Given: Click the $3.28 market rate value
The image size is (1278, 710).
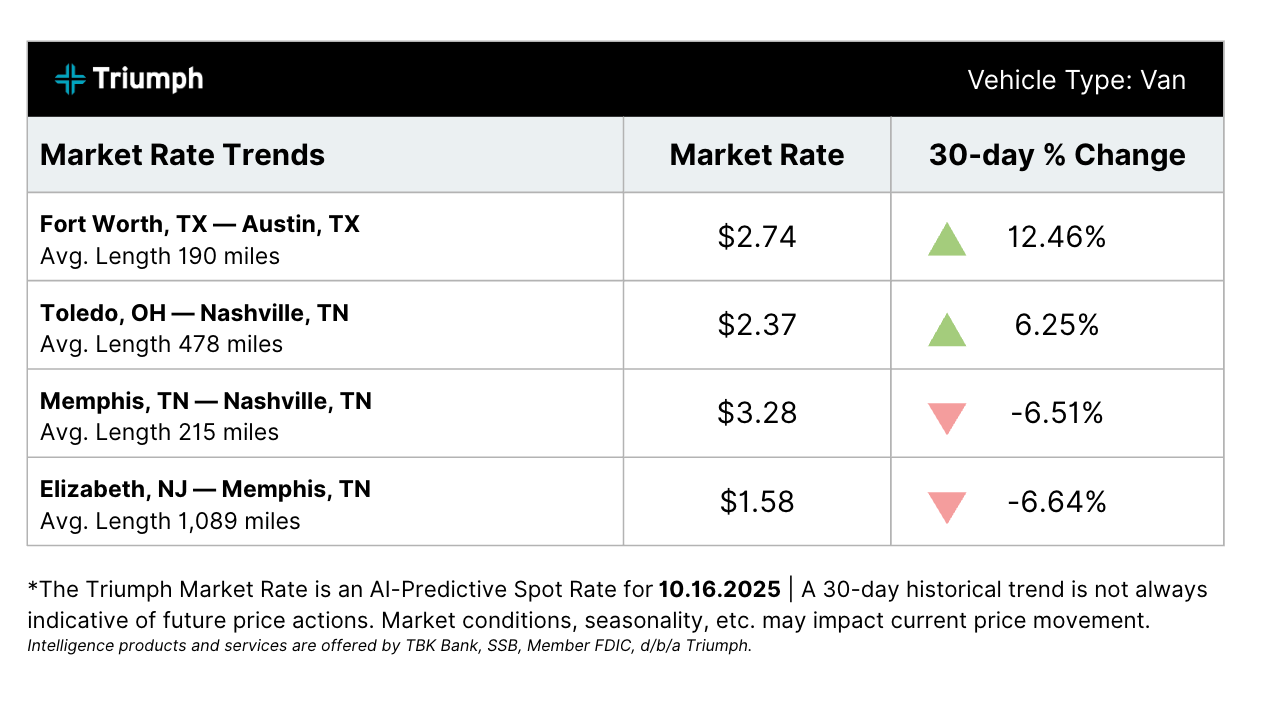Looking at the screenshot, I should [756, 413].
